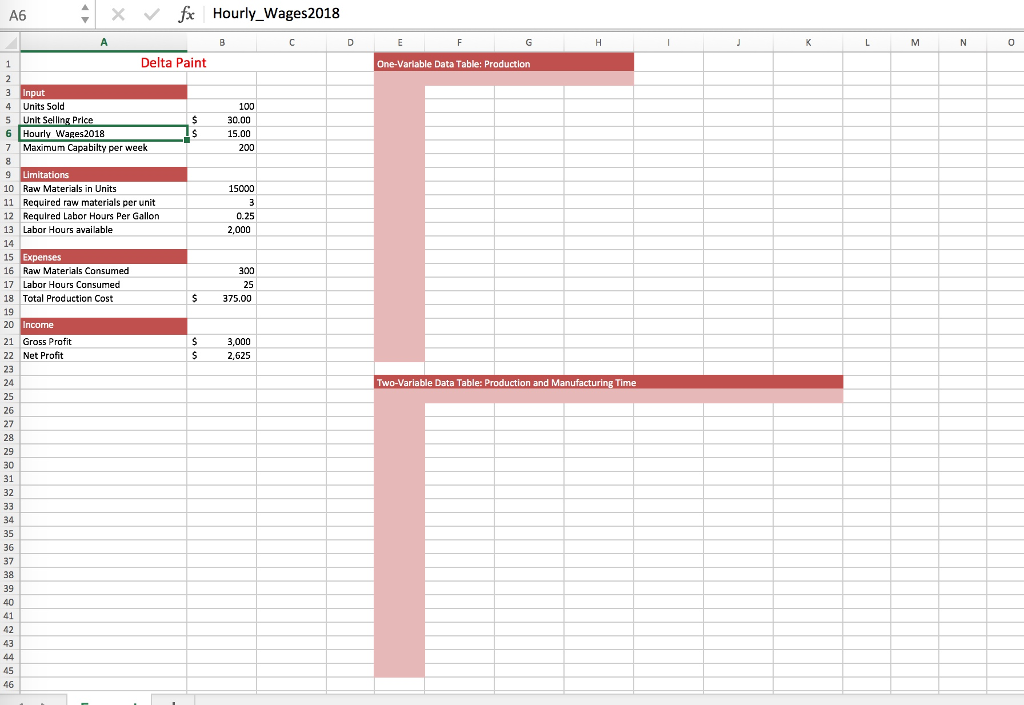This screenshot has height=705, width=1024.
Task: Select the Net Profit label
Action: click(x=104, y=355)
